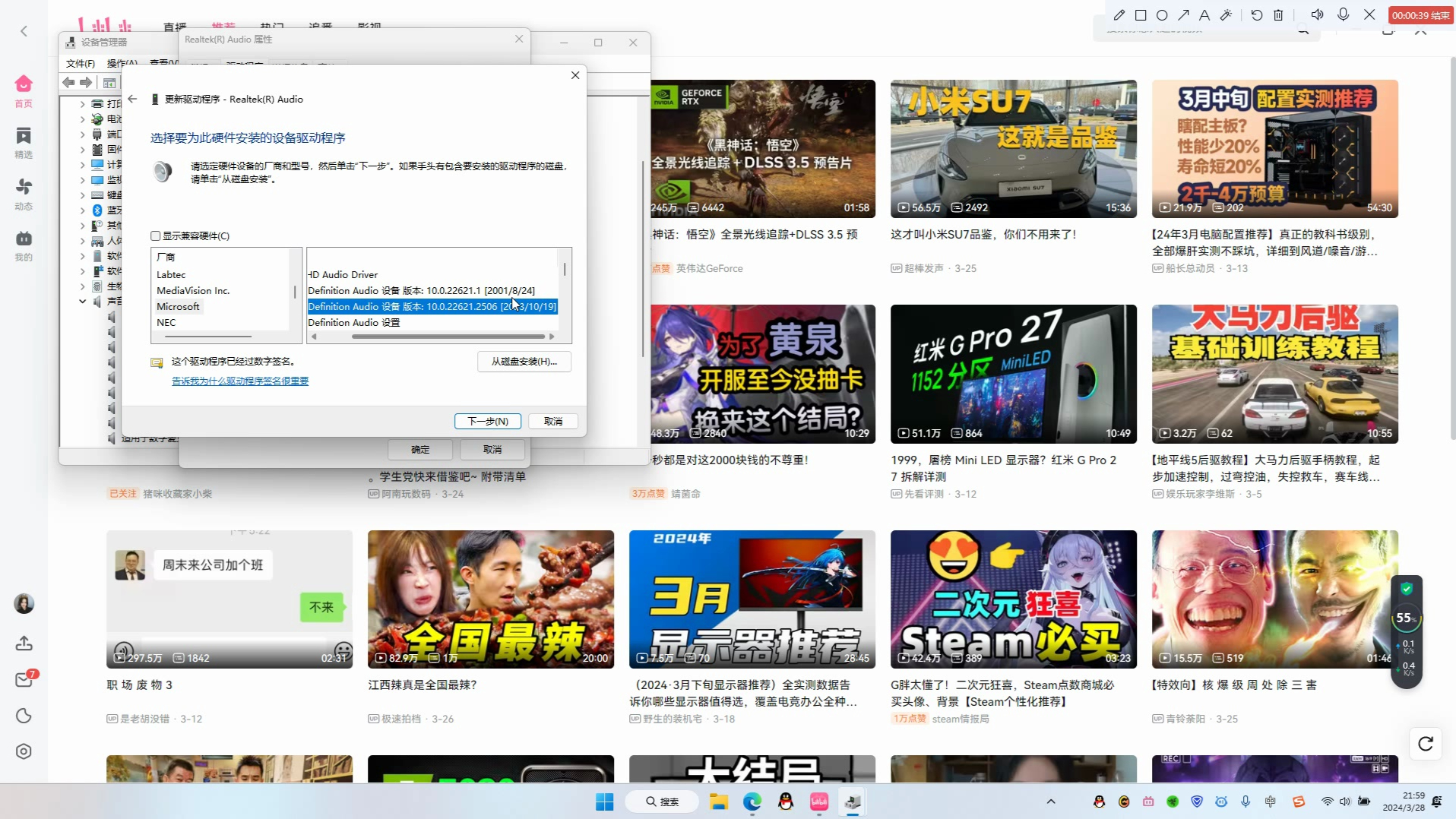Screen dimensions: 1456x819
Task: Open the Windows Start menu
Action: [x=604, y=802]
